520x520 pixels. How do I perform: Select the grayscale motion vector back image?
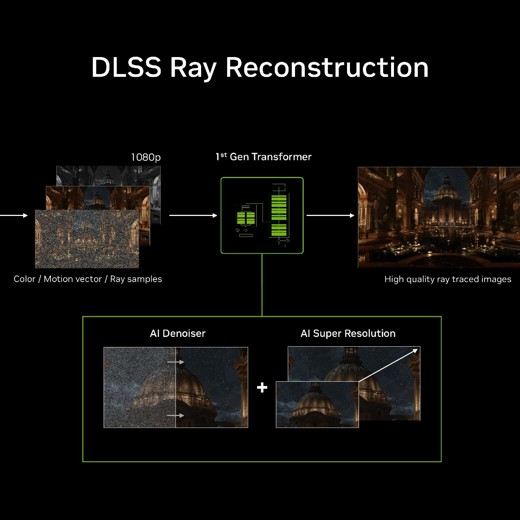pyautogui.click(x=108, y=176)
